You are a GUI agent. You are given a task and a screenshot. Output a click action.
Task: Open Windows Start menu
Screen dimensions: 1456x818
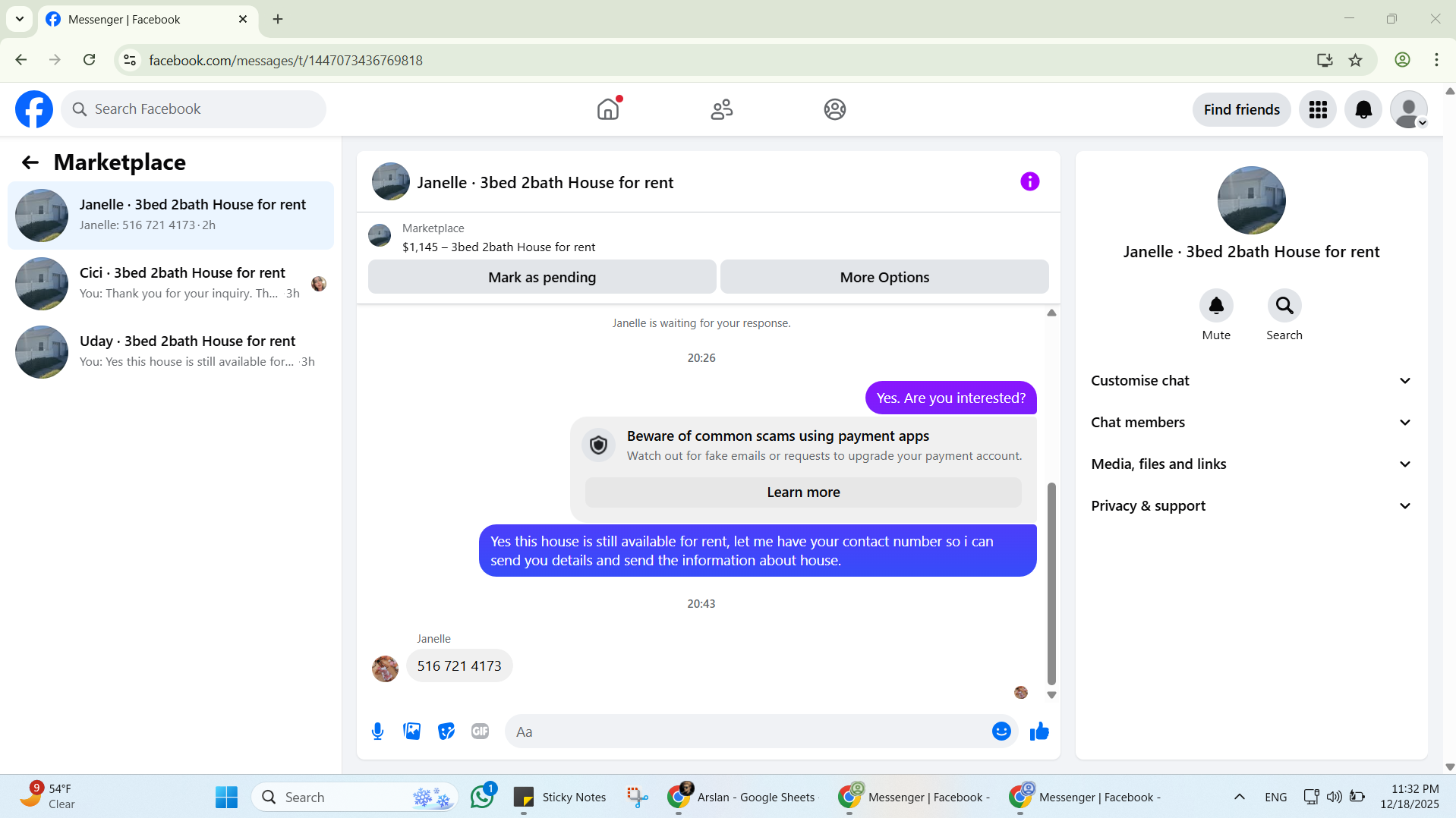point(226,797)
